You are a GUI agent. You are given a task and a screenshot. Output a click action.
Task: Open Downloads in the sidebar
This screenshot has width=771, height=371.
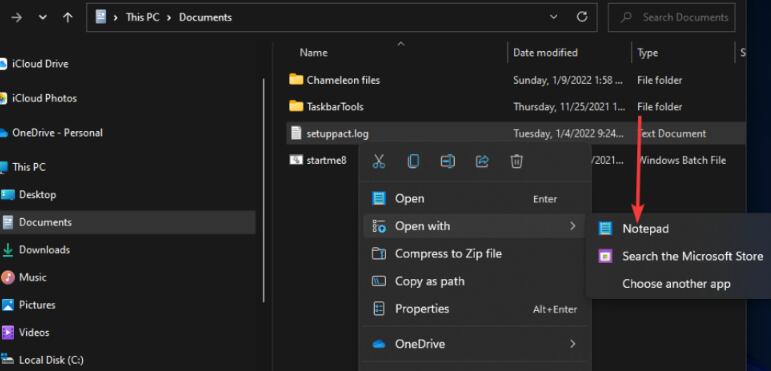click(44, 250)
